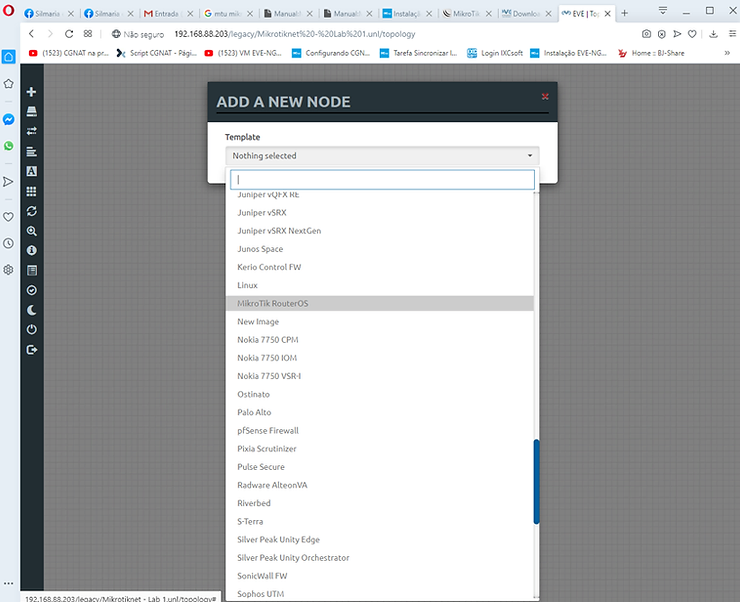Open speed dial grid icon near address bar
740x602 pixels.
88,34
